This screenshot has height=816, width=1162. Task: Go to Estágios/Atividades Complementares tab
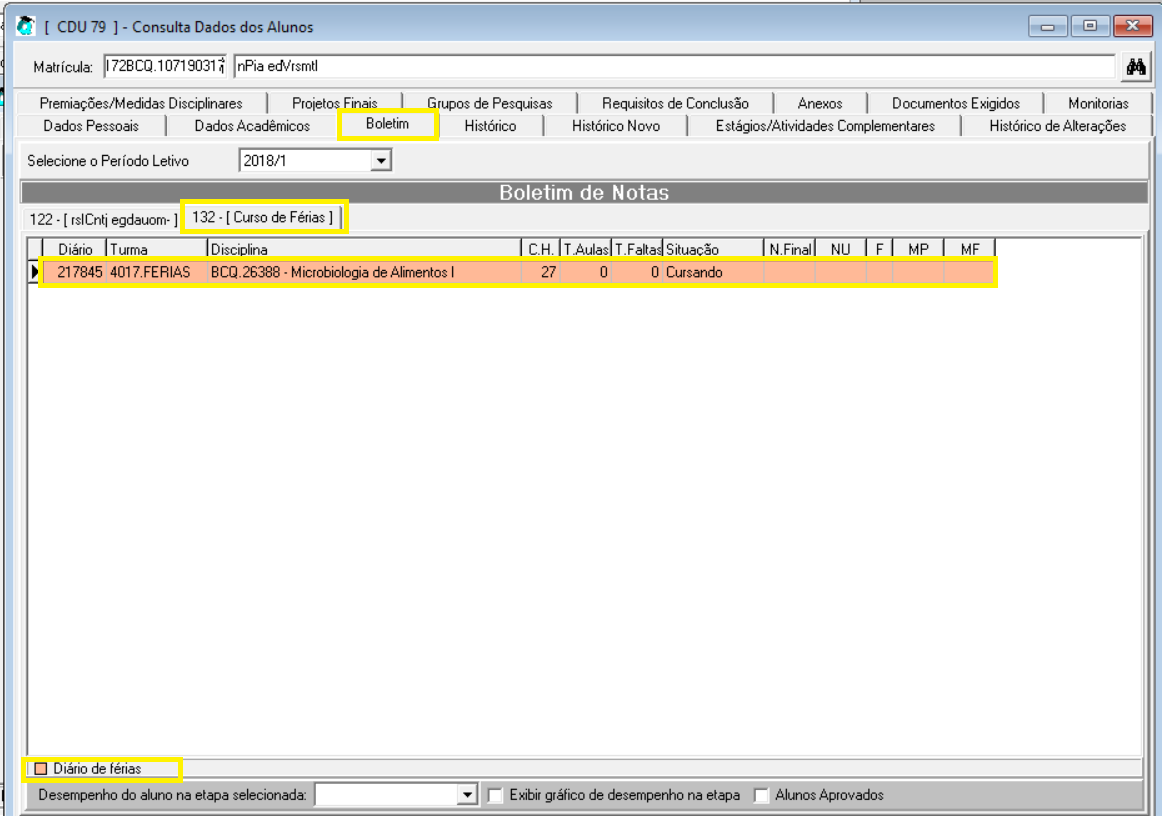825,126
